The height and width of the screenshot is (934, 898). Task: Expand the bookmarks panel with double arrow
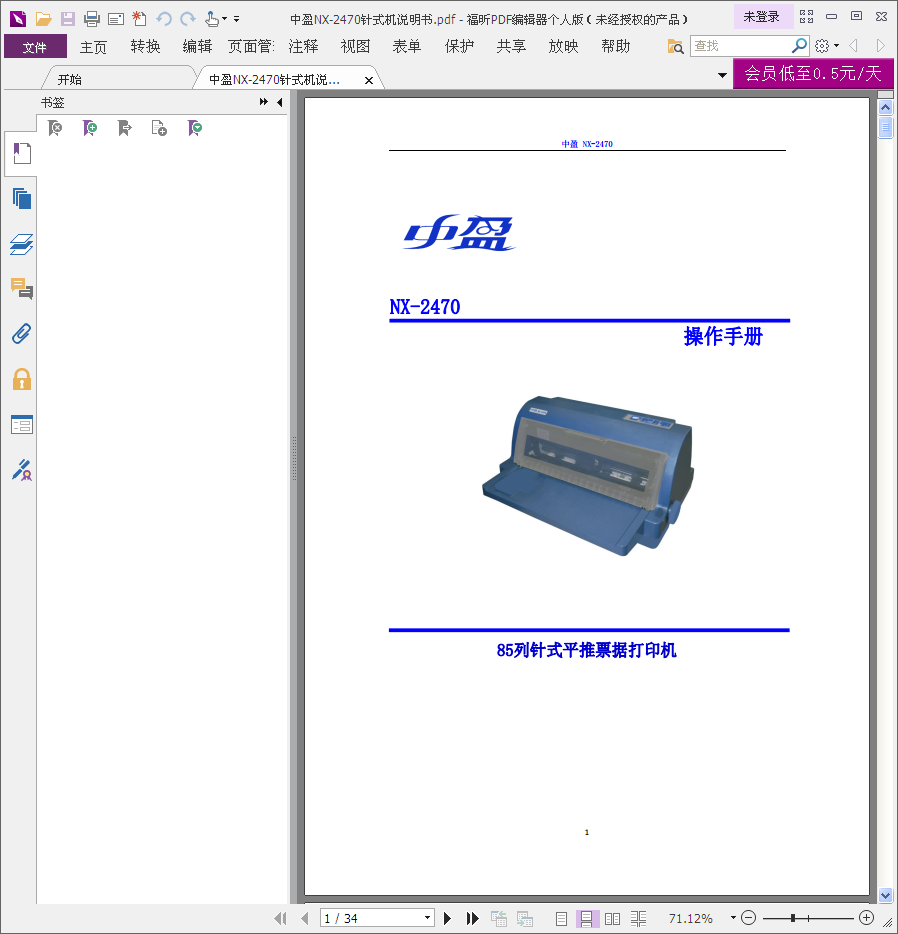point(263,102)
